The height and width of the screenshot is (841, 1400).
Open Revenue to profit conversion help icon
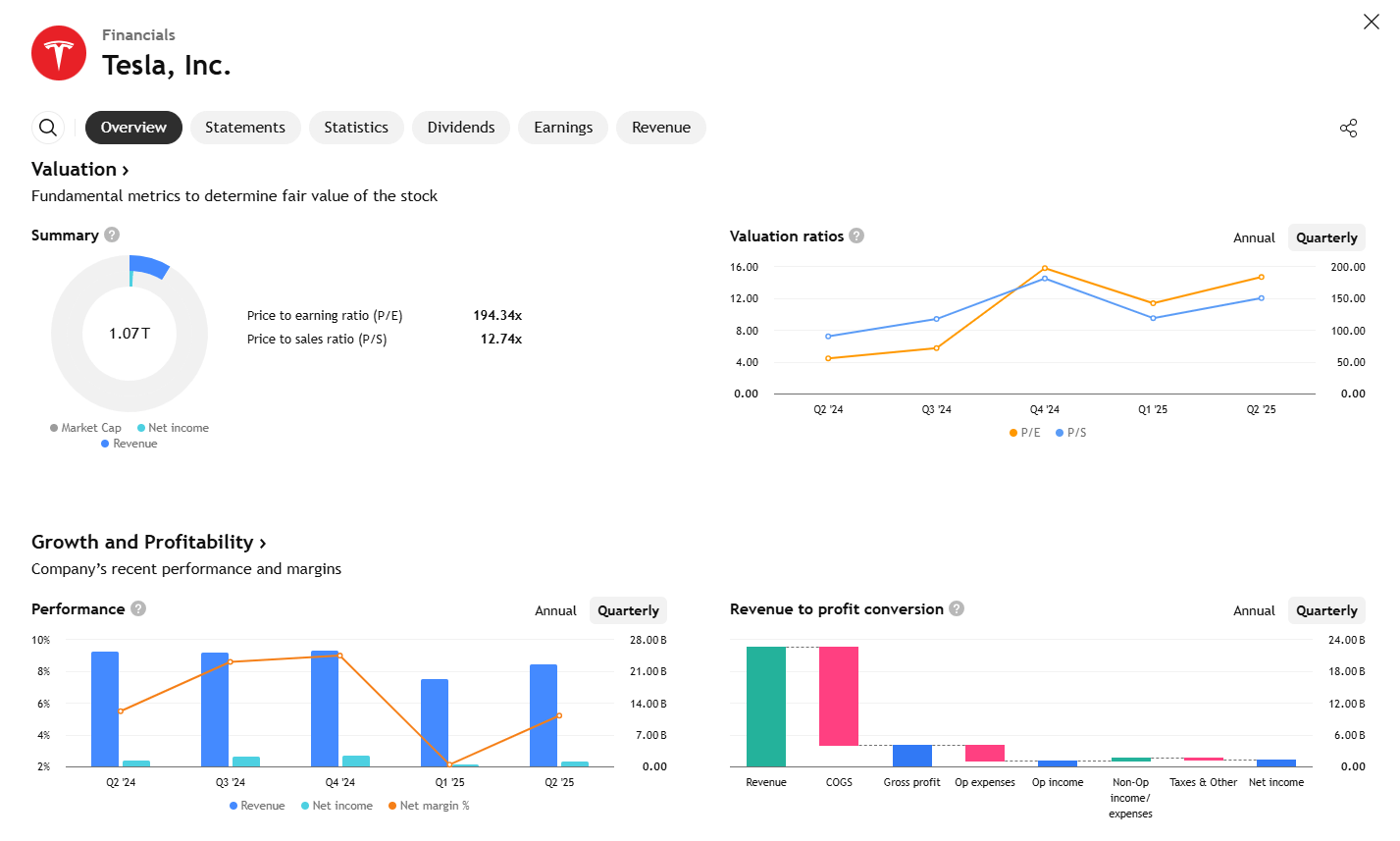(x=957, y=608)
